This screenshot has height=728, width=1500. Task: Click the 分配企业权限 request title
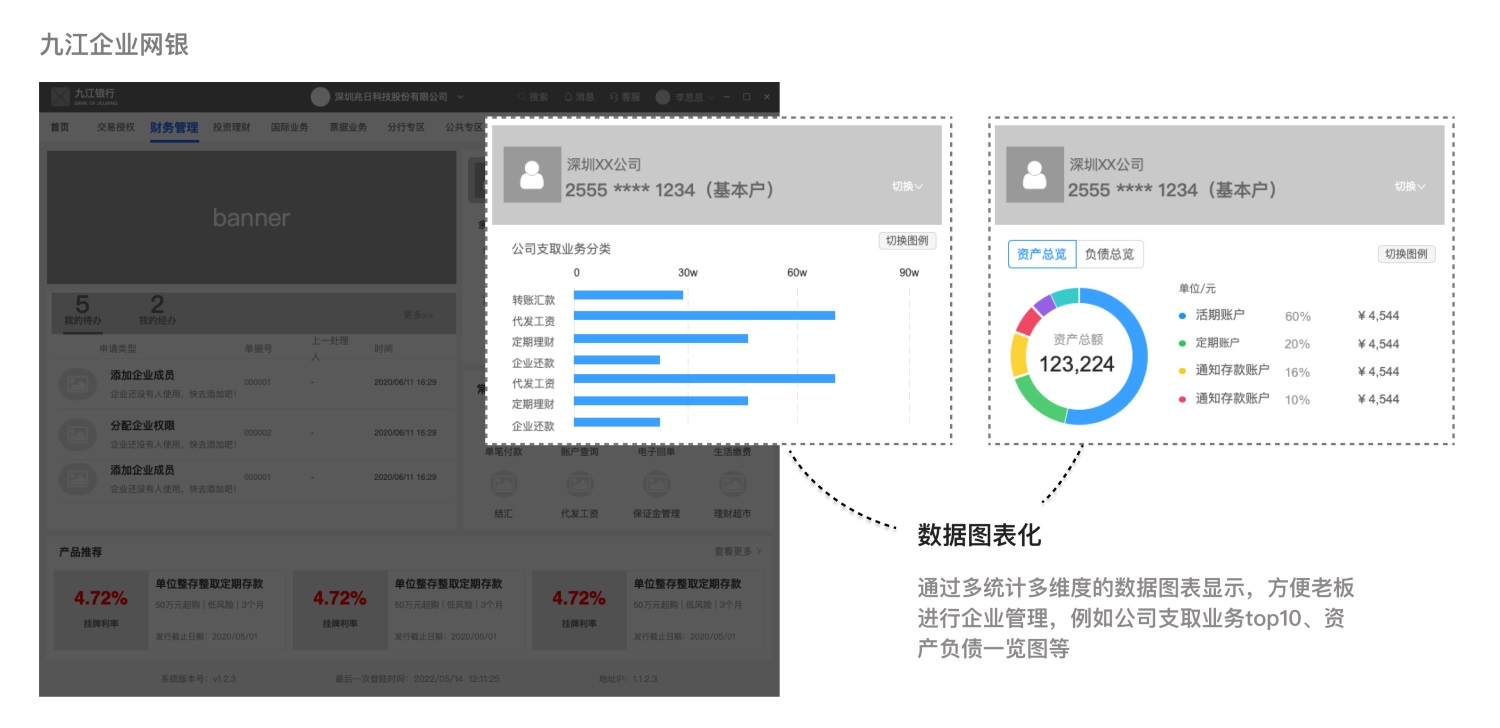(142, 425)
